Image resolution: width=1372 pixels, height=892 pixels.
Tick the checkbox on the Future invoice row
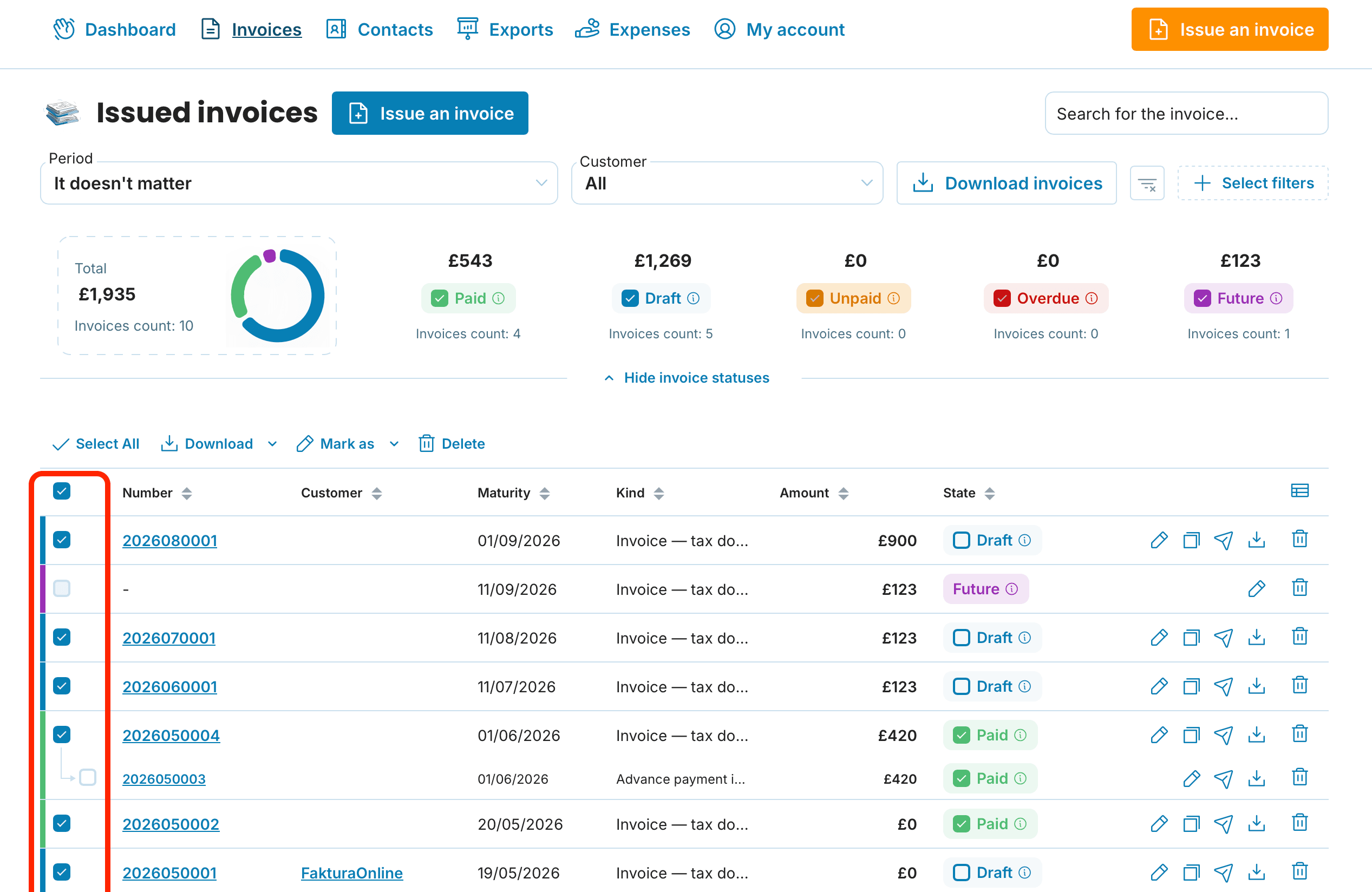62,588
